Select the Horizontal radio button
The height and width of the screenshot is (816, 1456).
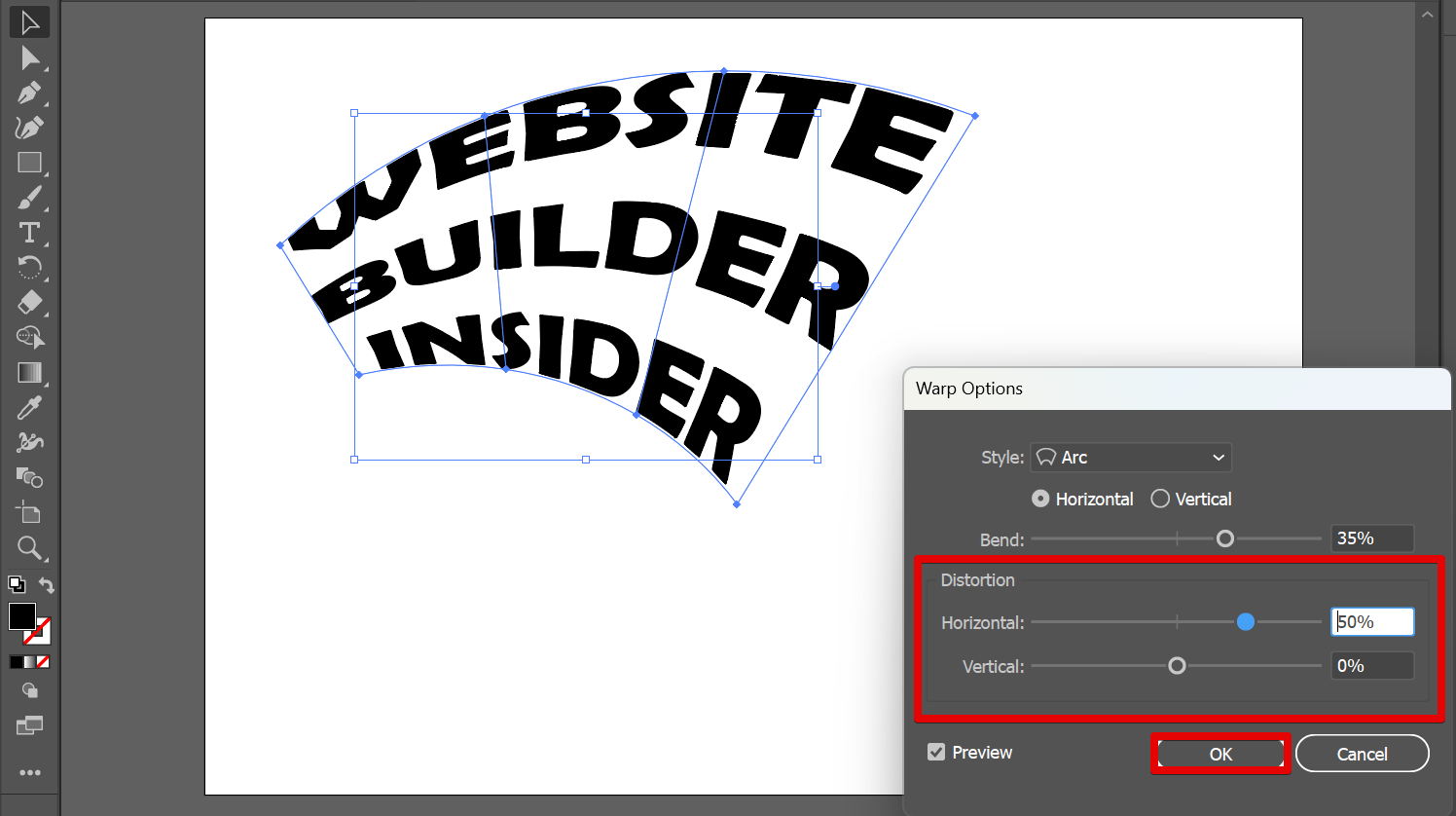1040,499
